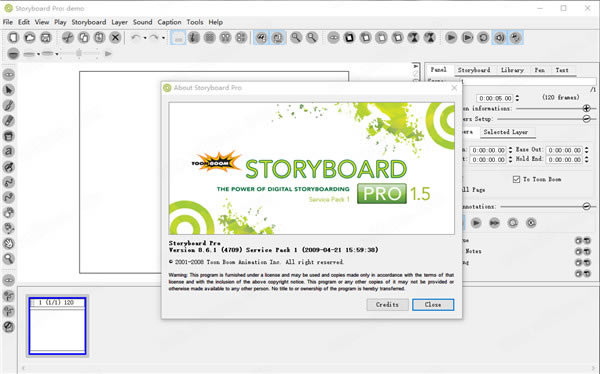Click the round pen-size icon in second toolbar row

pos(13,54)
